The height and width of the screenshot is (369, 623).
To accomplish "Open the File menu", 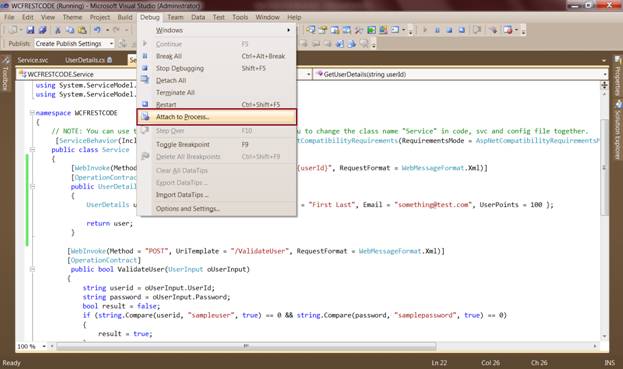I will 9,17.
